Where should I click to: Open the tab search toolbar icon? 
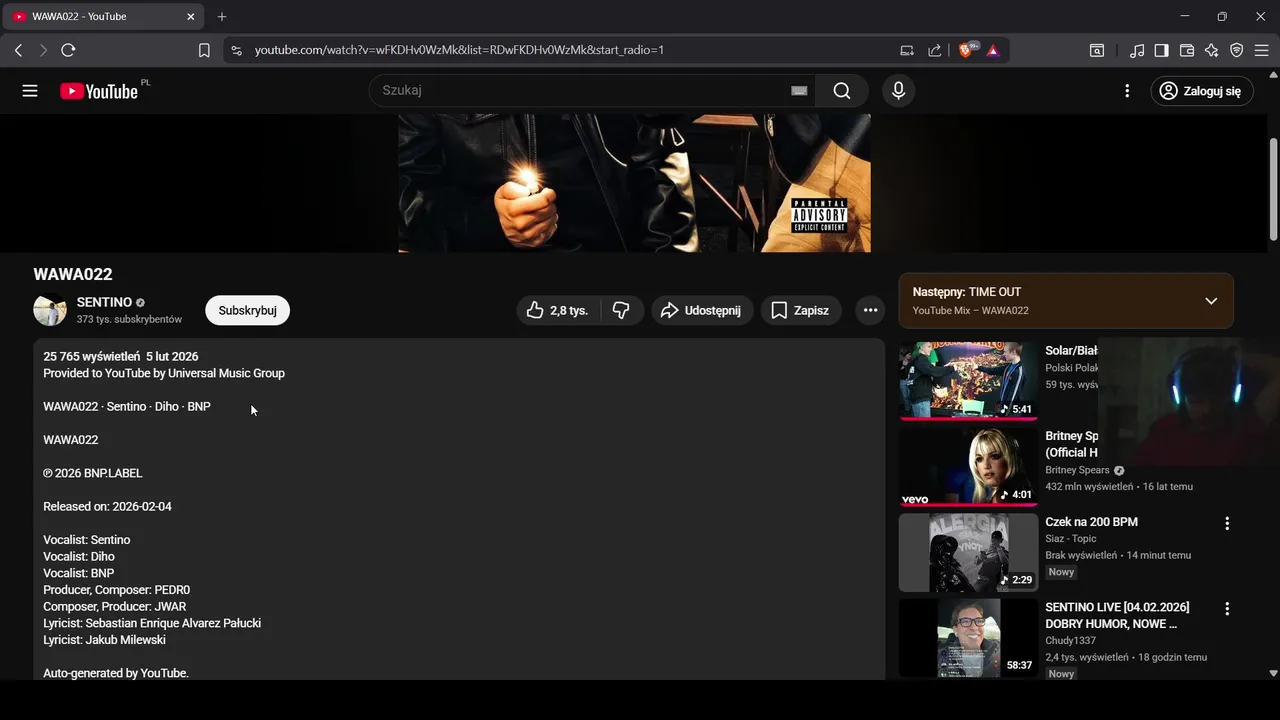point(1097,50)
